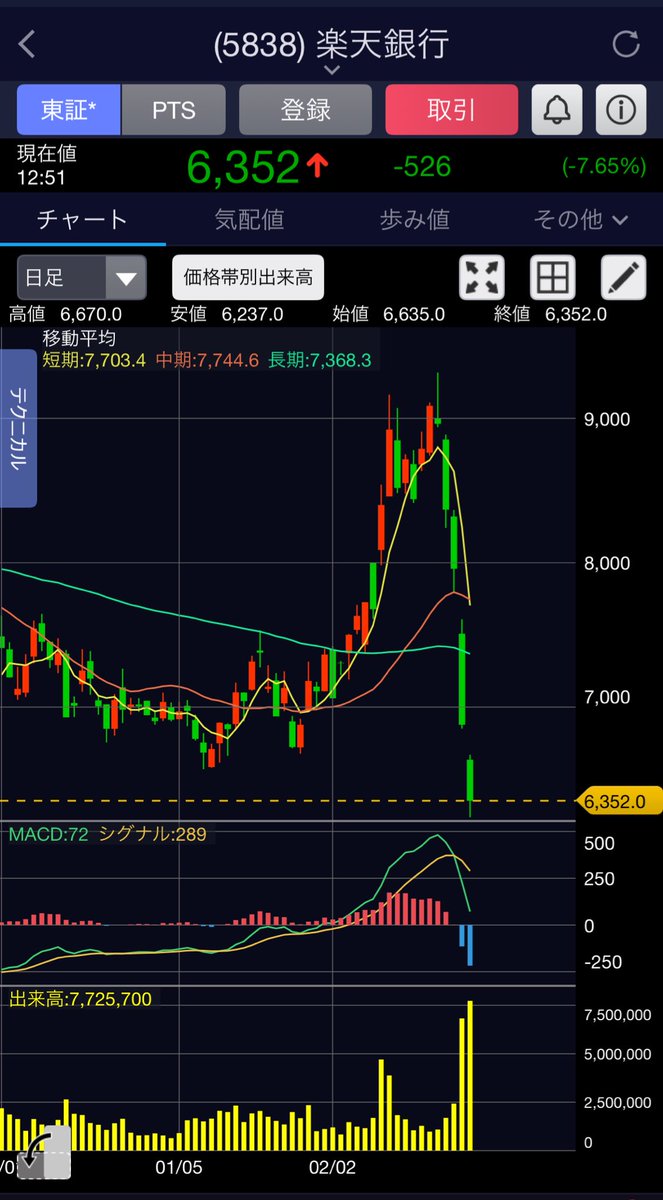
Task: Tap the 中期:7,744.6 moving average label
Action: [x=208, y=360]
